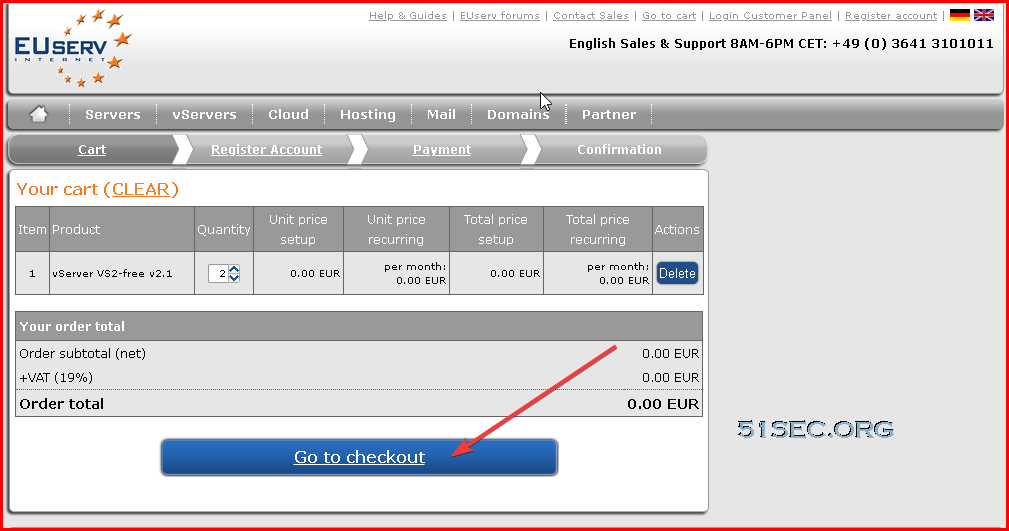
Task: Open Login Customer Panel link
Action: 770,15
